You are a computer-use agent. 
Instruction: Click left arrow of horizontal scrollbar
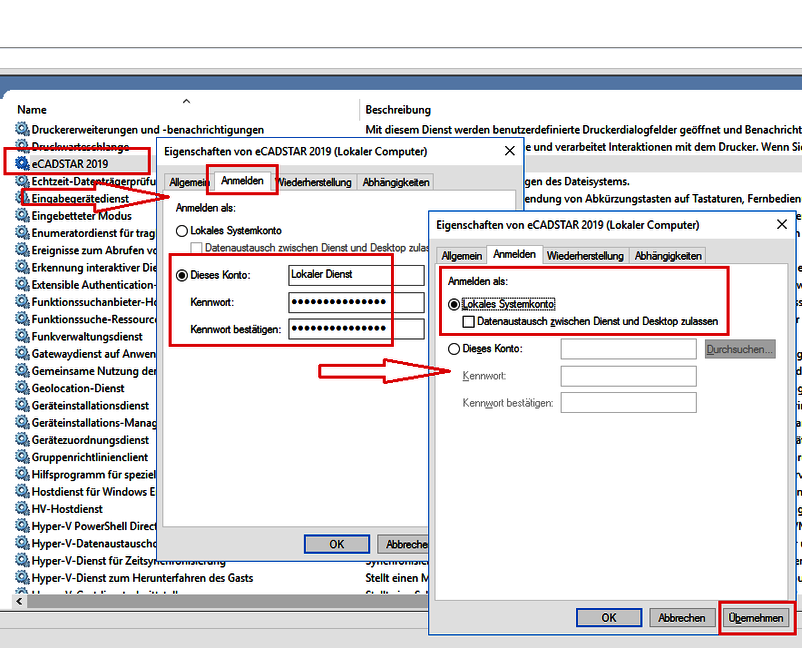click(x=19, y=601)
